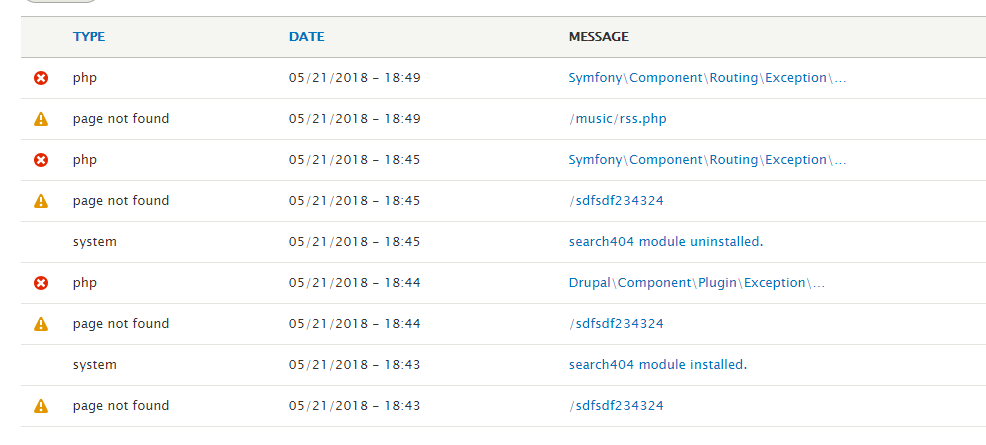Sort log table by DATE column
Screen dimensions: 986x445
click(306, 37)
